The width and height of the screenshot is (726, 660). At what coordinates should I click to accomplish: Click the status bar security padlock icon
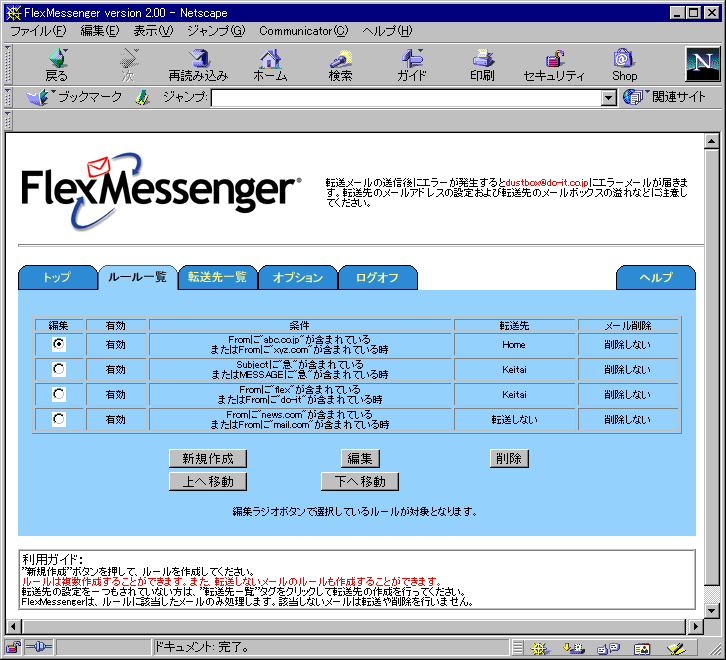point(14,647)
